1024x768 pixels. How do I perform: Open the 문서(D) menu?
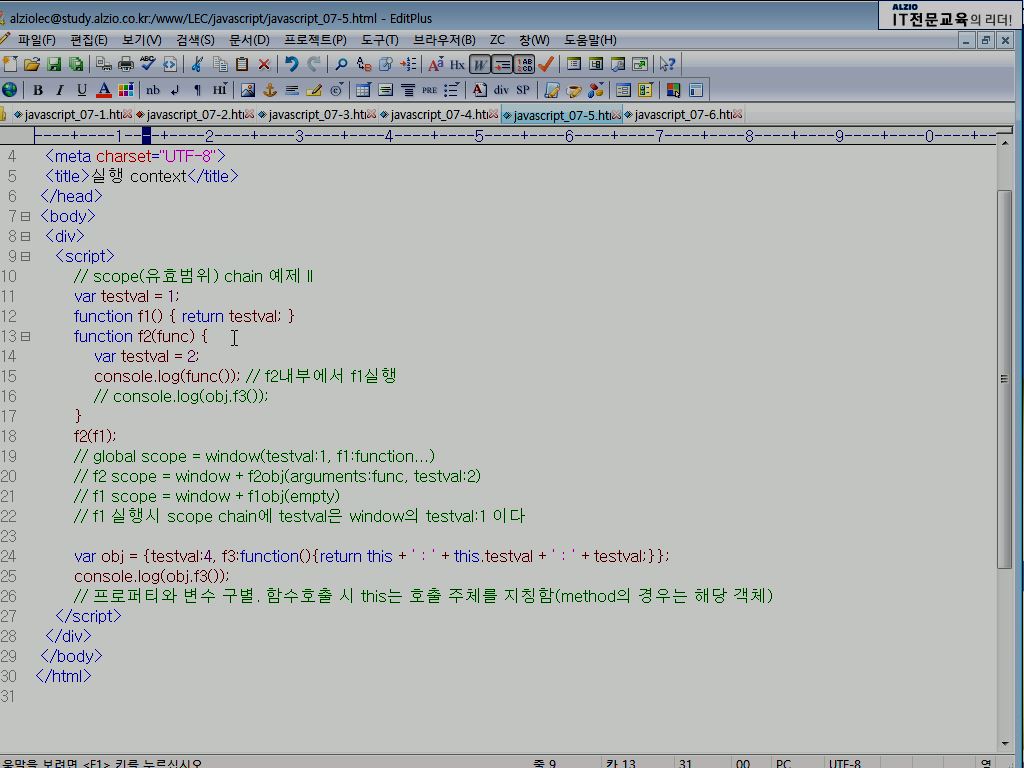coord(249,40)
